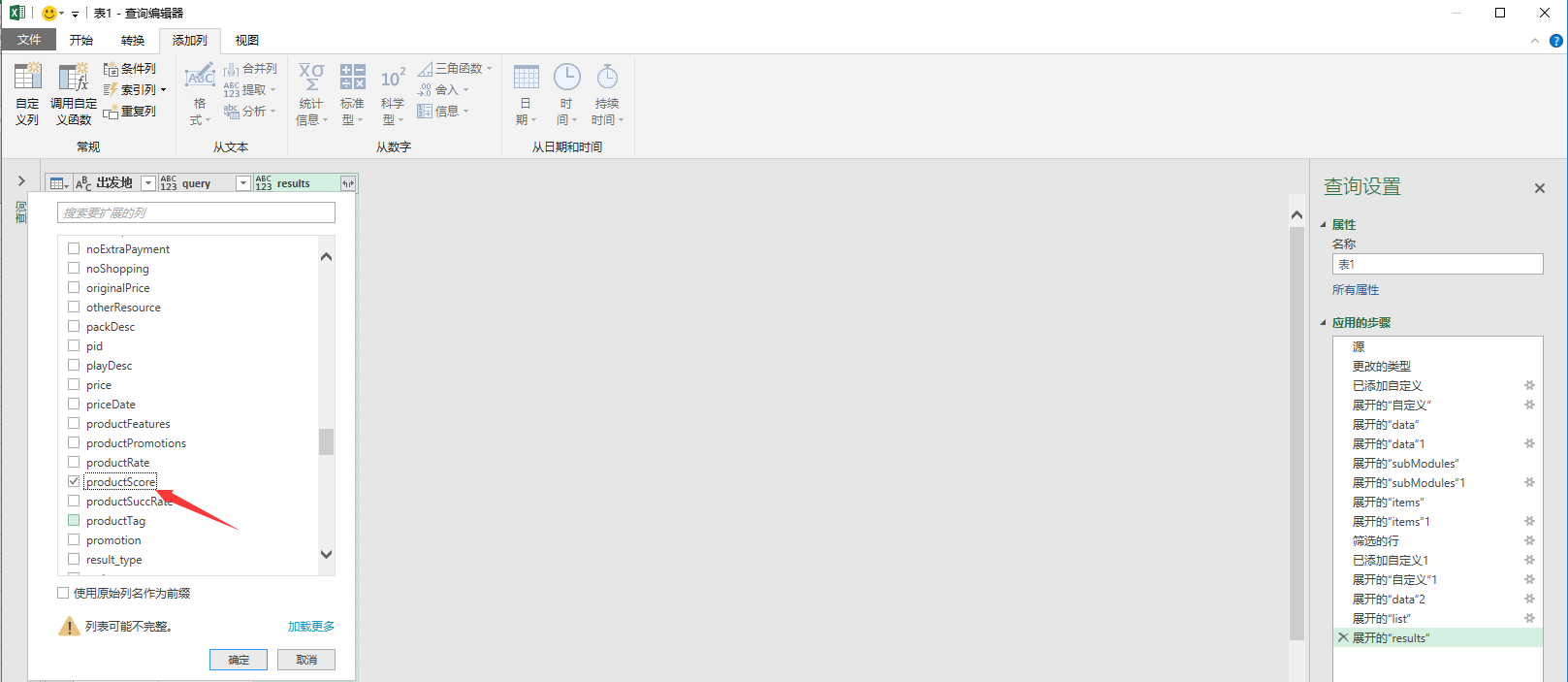Image resolution: width=1568 pixels, height=682 pixels.
Task: Check the noShopping checkbox
Action: coord(74,268)
